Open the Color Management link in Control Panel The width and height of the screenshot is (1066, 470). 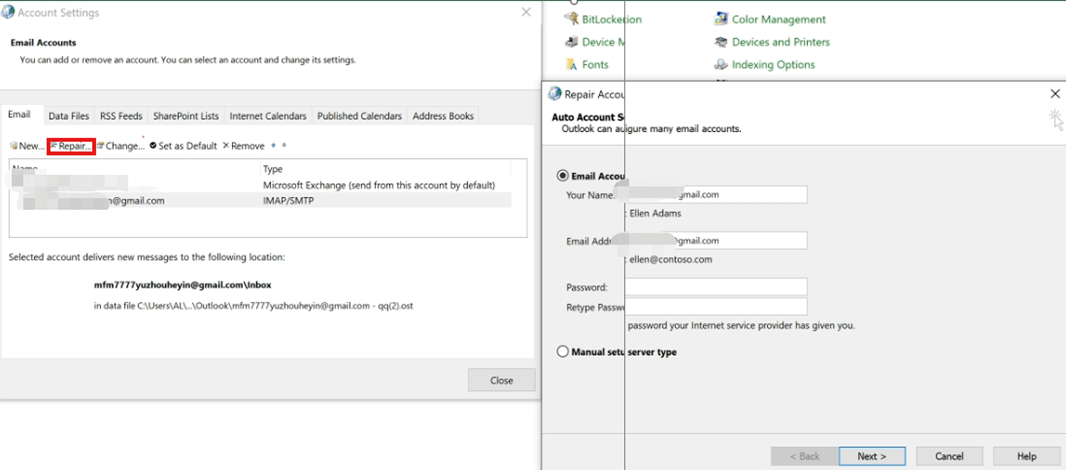click(778, 19)
